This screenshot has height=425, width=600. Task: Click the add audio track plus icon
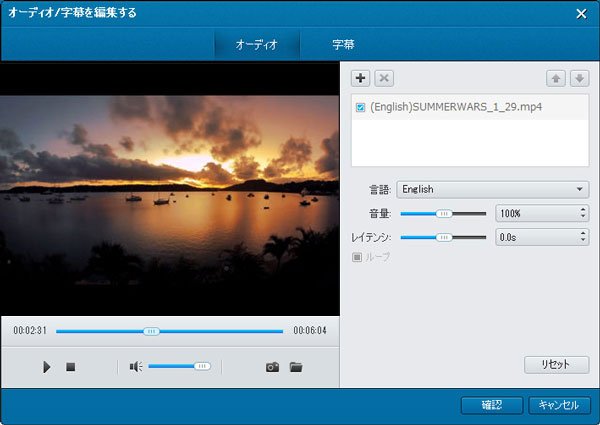tap(361, 78)
